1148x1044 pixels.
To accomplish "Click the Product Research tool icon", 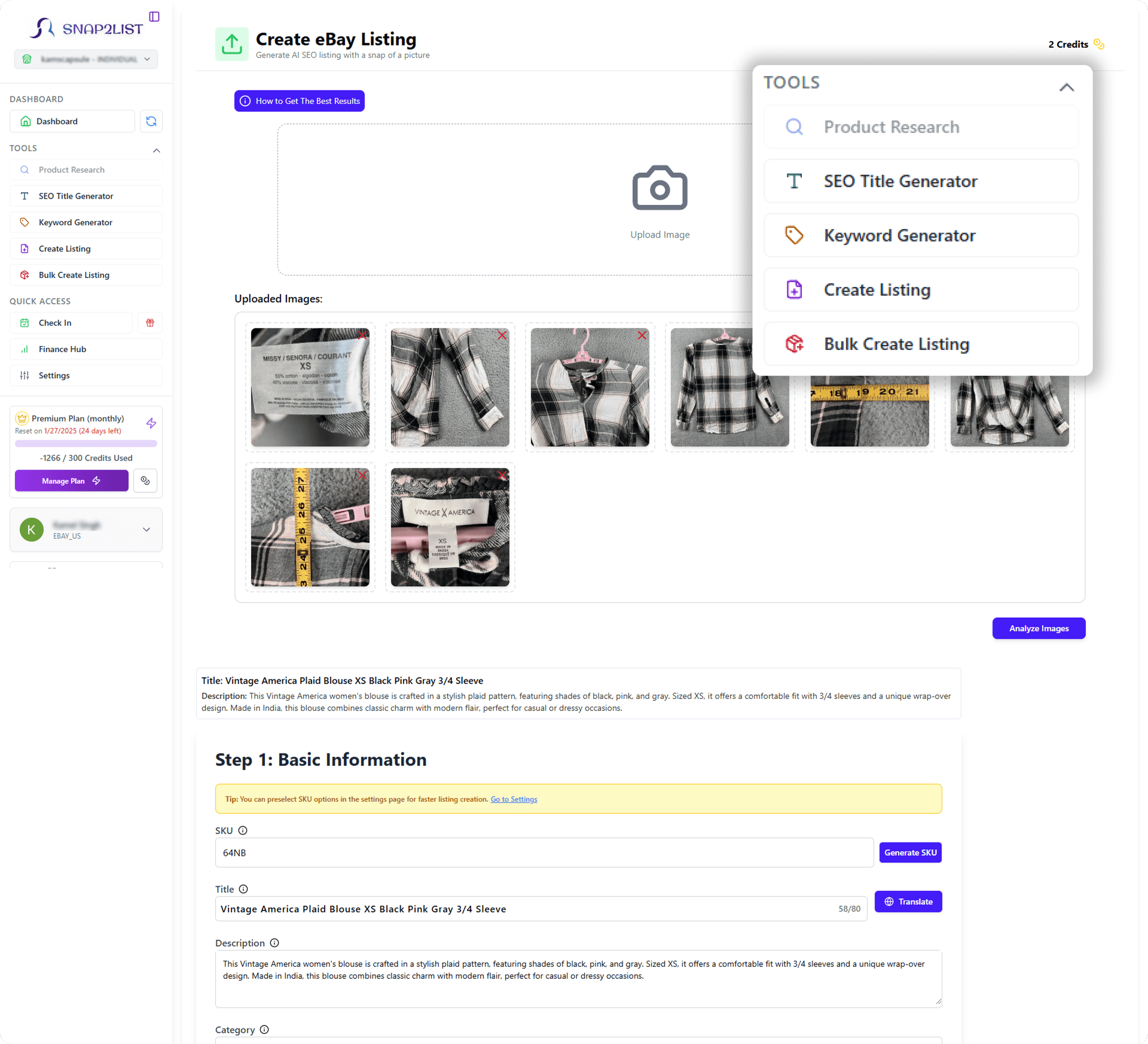I will (794, 127).
